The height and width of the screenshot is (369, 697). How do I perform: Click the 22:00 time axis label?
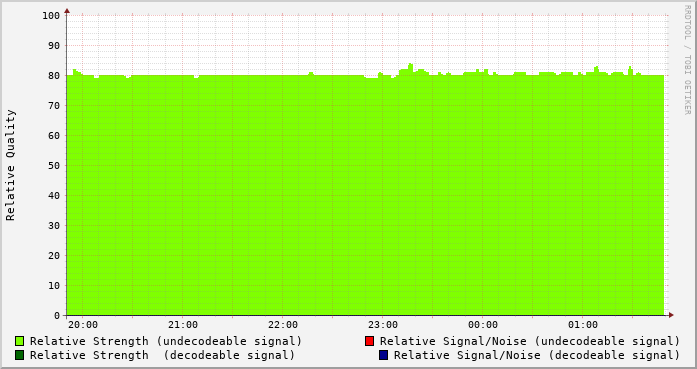click(283, 325)
